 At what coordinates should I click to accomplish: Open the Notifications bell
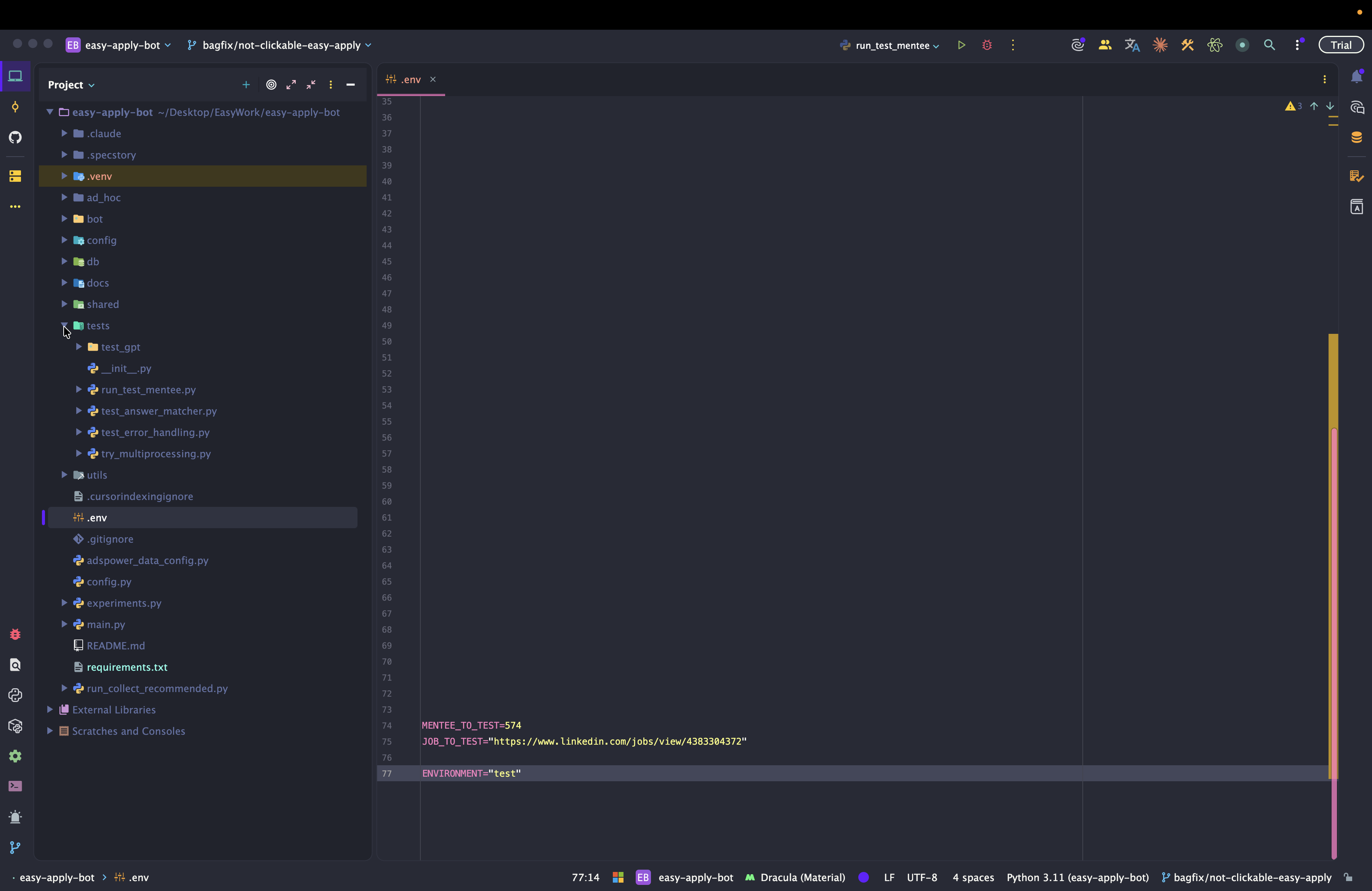(1356, 77)
